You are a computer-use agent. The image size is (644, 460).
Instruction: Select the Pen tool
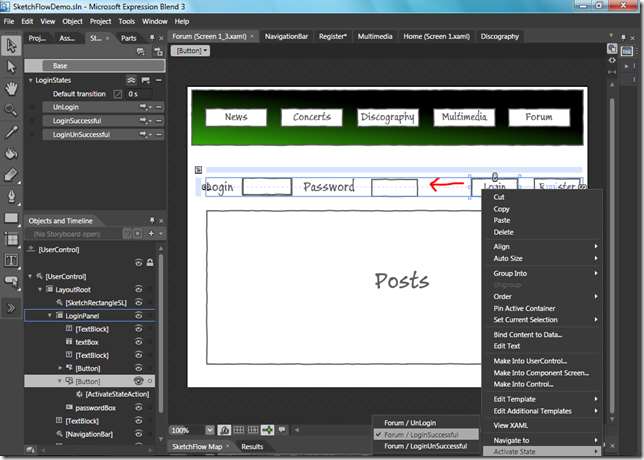tap(11, 196)
